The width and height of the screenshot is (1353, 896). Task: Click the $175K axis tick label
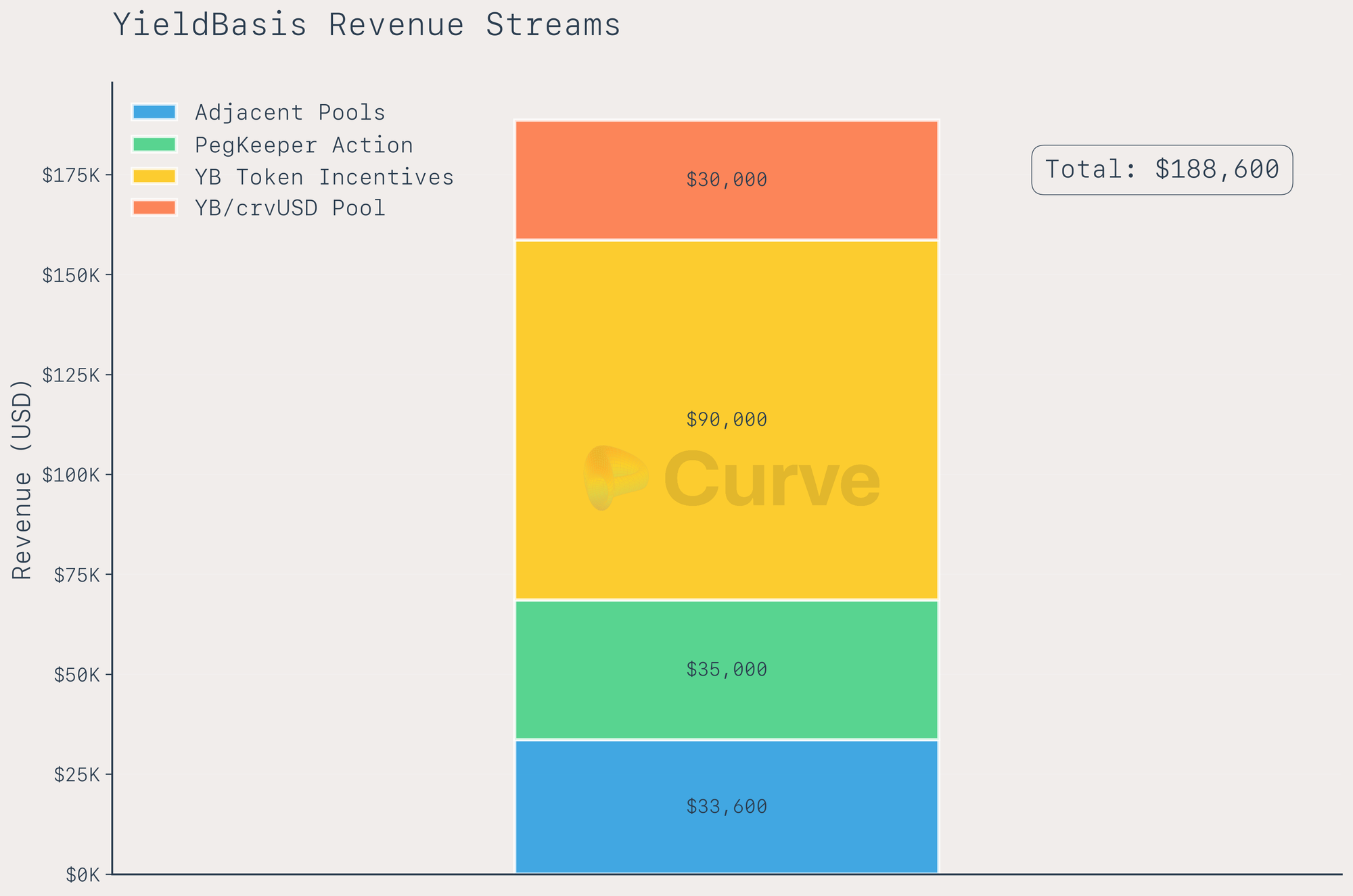click(71, 176)
